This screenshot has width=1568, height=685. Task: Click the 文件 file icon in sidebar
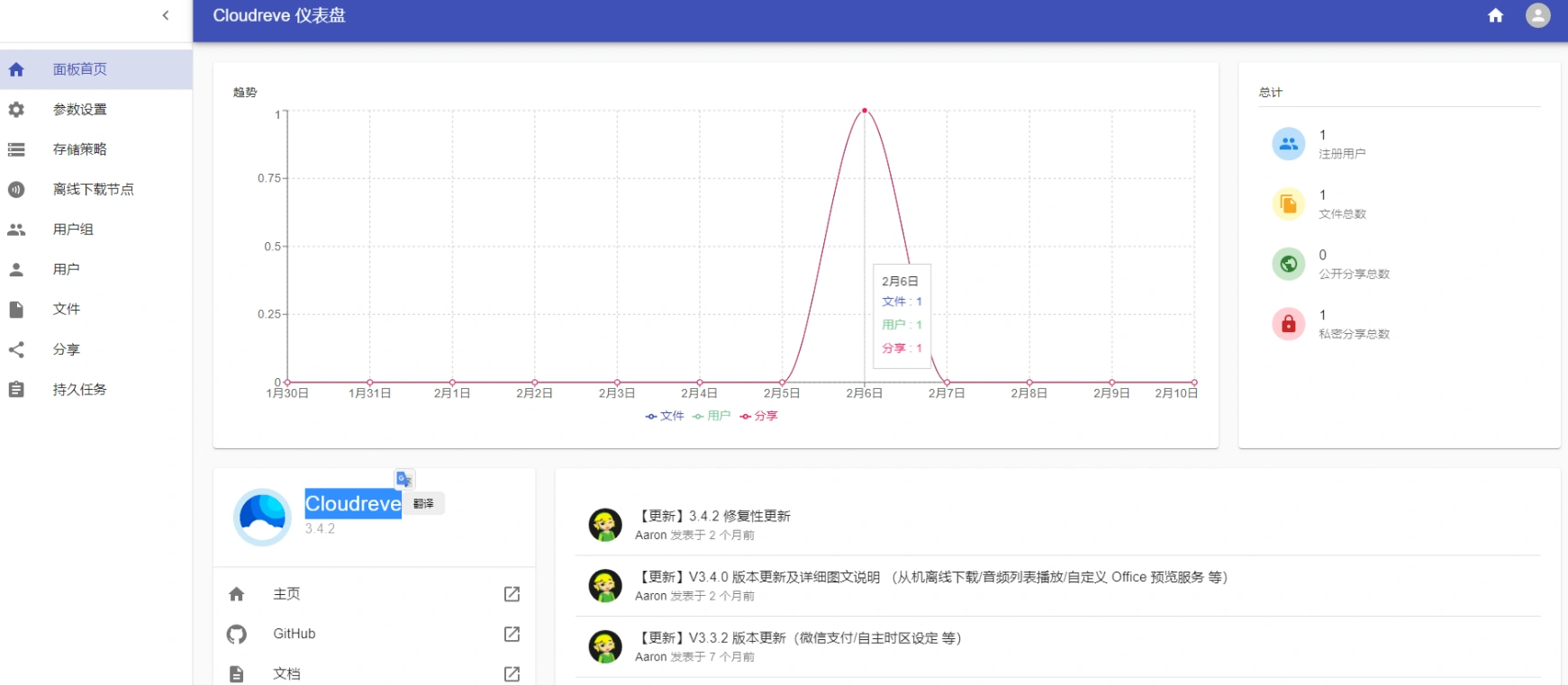16,310
